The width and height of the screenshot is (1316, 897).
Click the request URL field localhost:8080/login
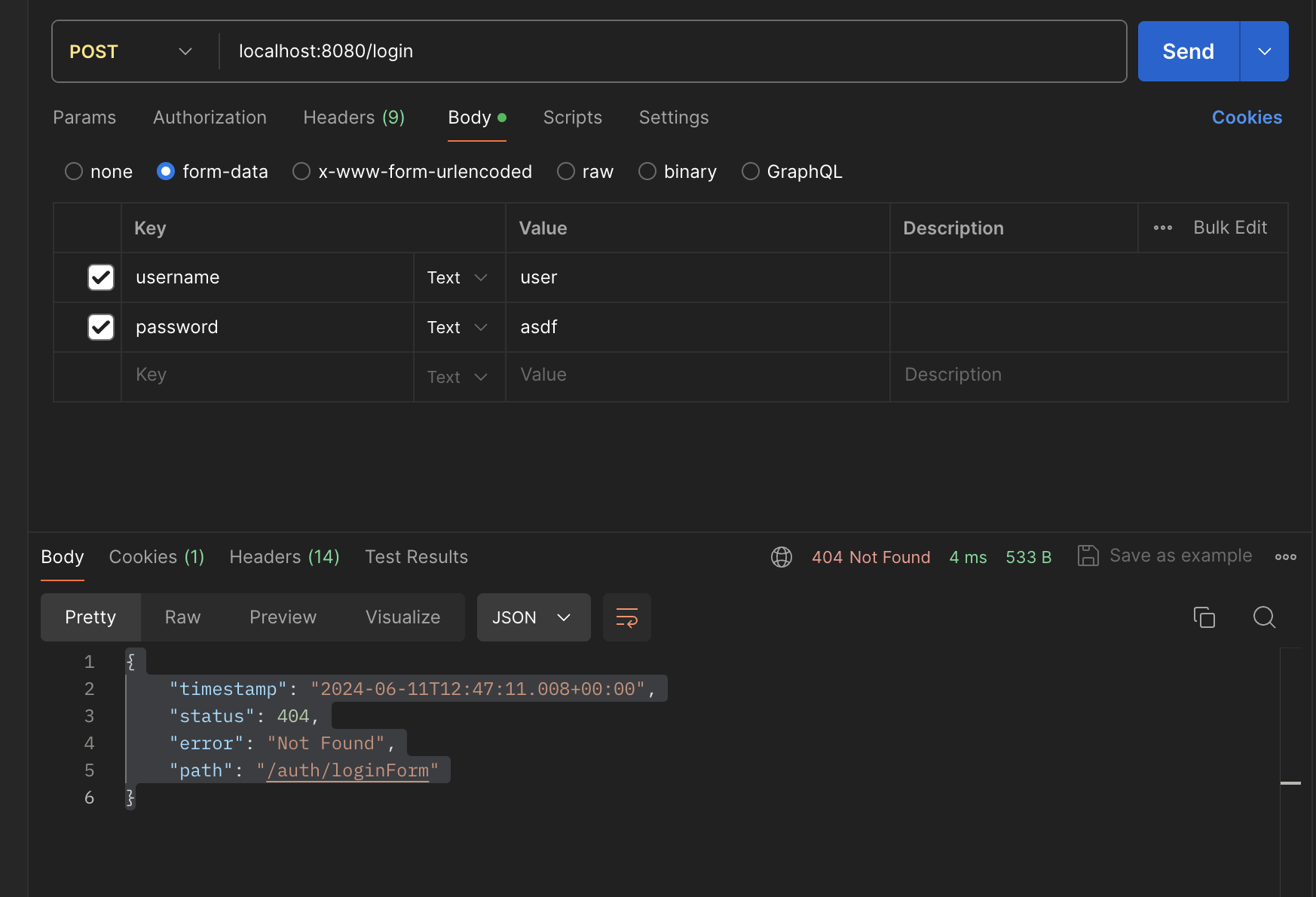672,51
